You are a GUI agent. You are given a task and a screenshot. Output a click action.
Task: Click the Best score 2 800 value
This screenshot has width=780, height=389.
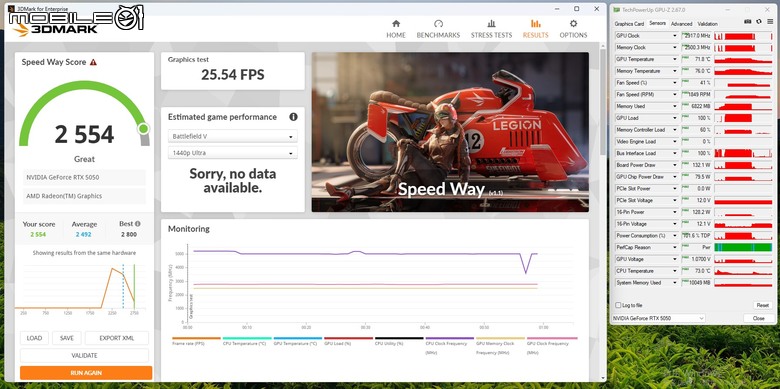(x=128, y=234)
